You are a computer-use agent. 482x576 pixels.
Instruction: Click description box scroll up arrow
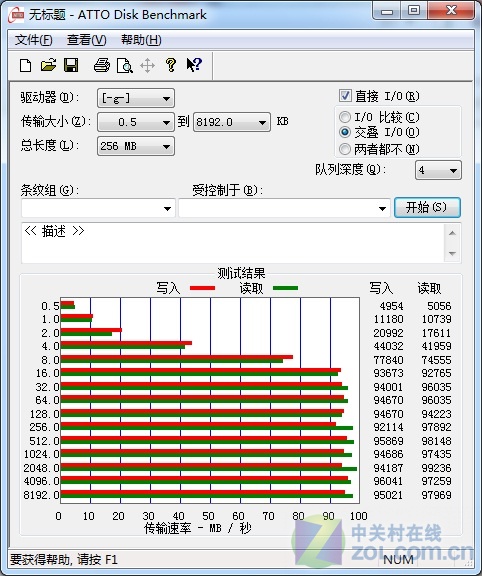pos(452,233)
